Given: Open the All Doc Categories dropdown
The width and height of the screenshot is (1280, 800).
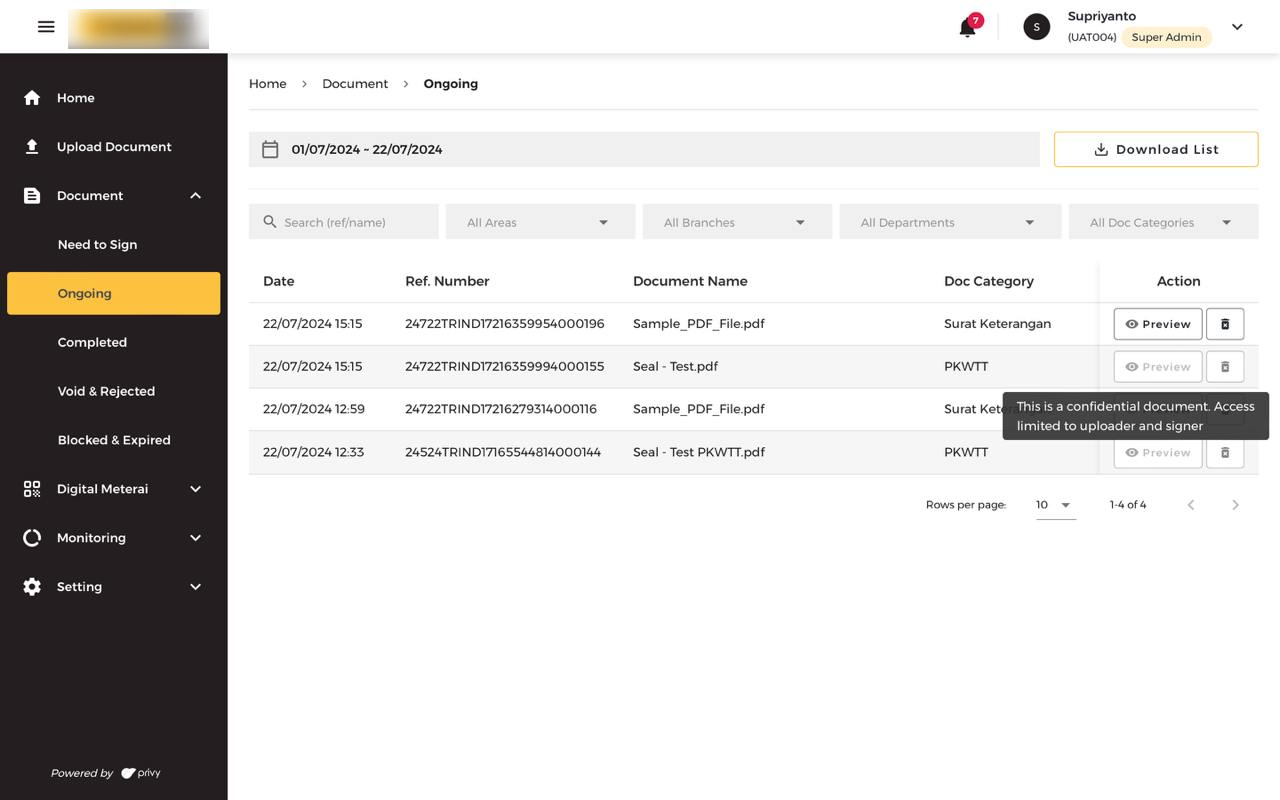Looking at the screenshot, I should (x=1164, y=222).
